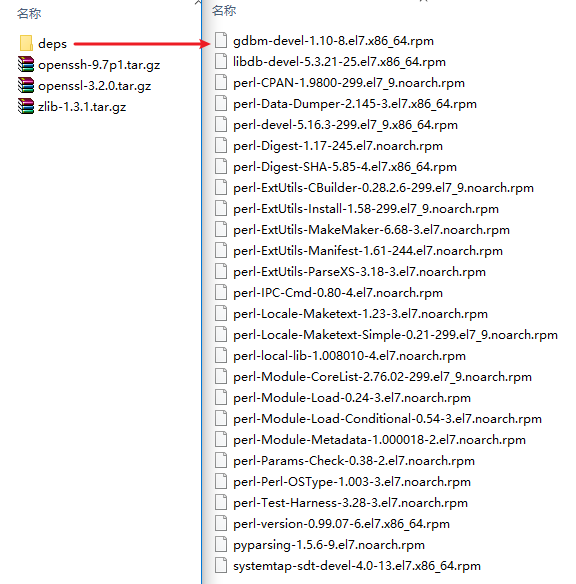576x584 pixels.
Task: Click the perl-Digest-1.17 rpm file icon
Action: pyautogui.click(x=221, y=145)
